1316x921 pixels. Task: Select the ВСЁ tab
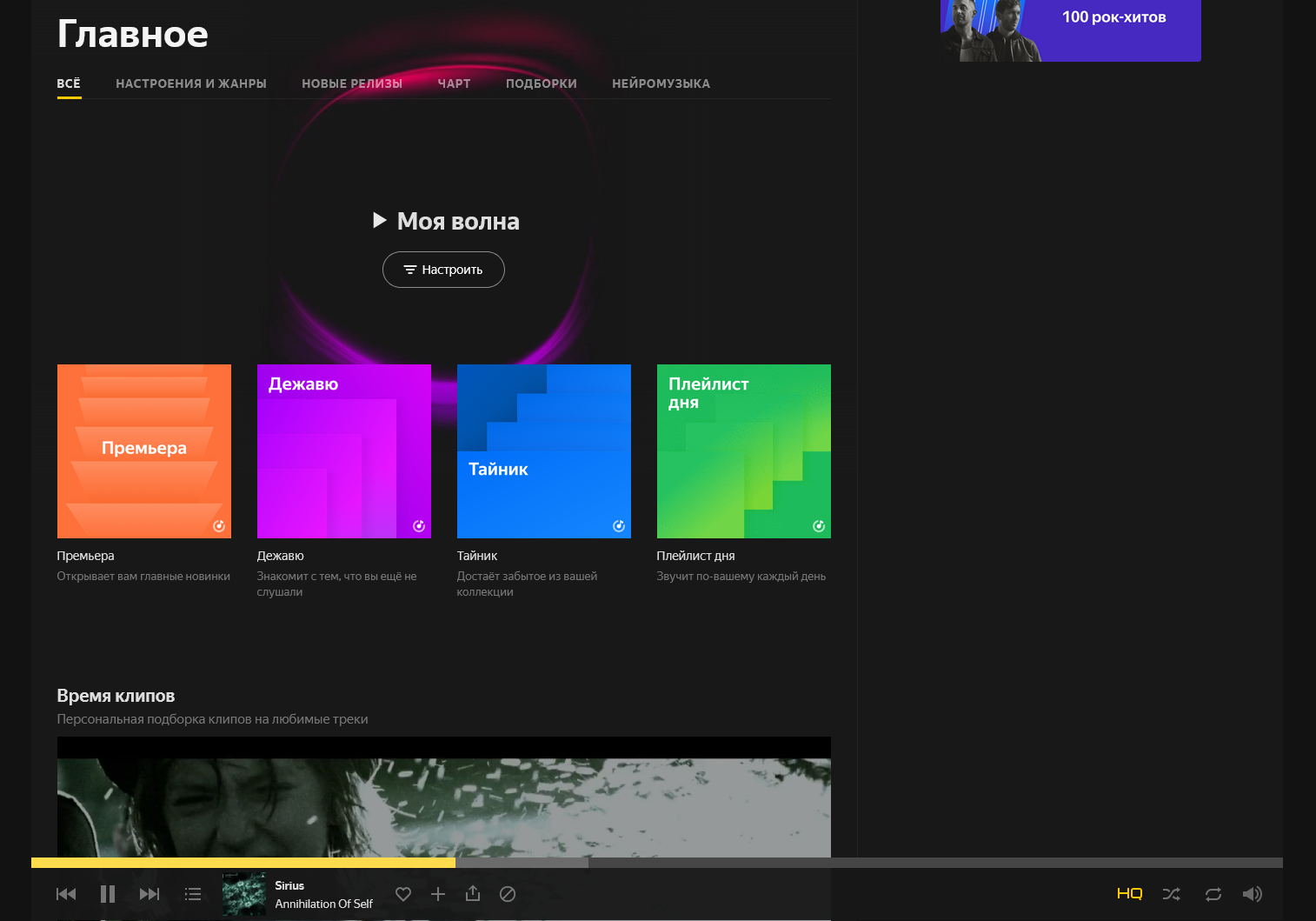(69, 83)
